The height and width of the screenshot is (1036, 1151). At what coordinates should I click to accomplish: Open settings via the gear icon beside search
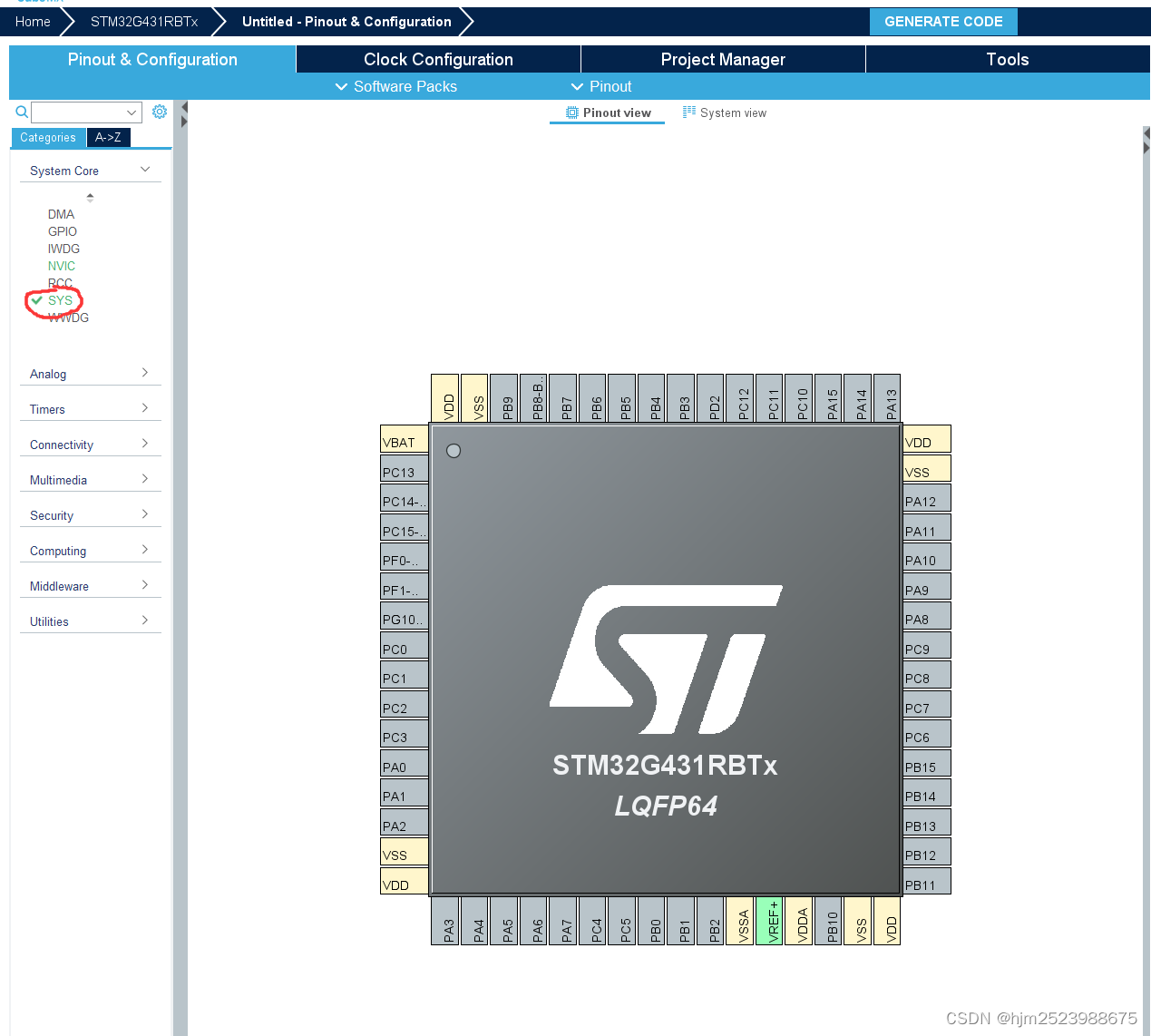(160, 112)
